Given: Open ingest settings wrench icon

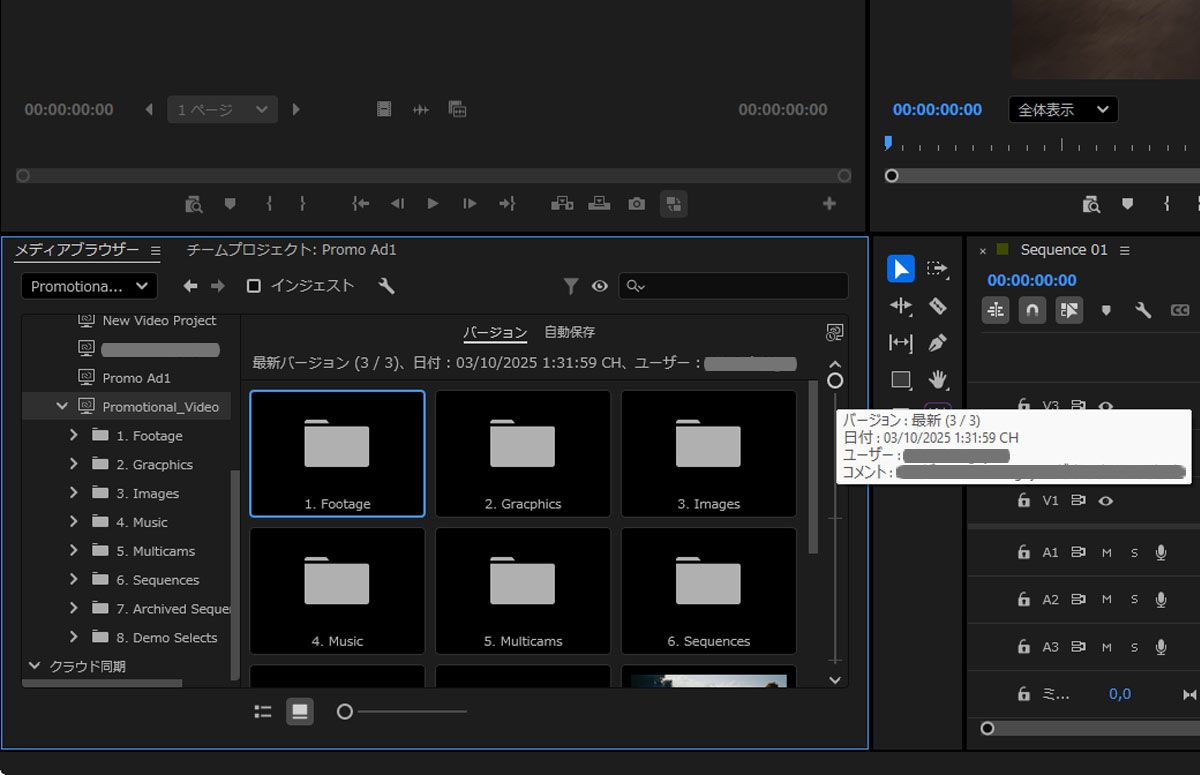Looking at the screenshot, I should [387, 286].
